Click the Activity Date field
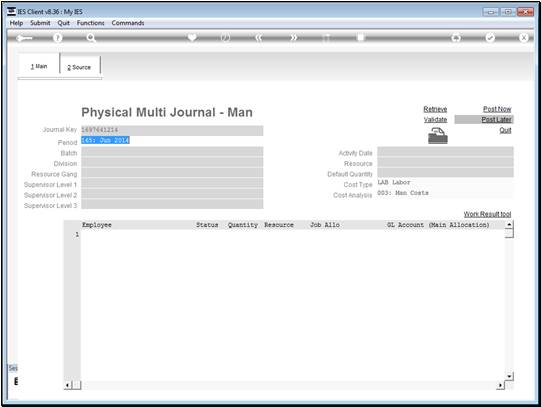Screen dimensions: 541x407 click(445, 152)
